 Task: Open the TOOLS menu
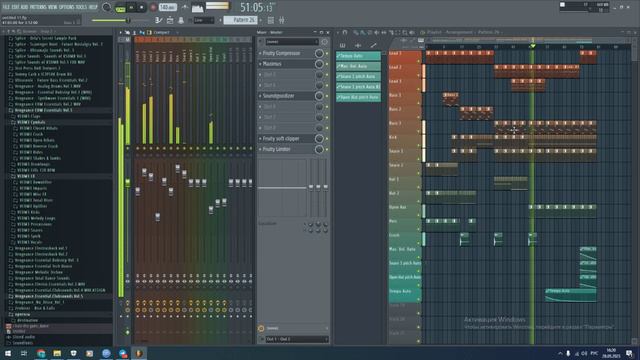pyautogui.click(x=81, y=7)
